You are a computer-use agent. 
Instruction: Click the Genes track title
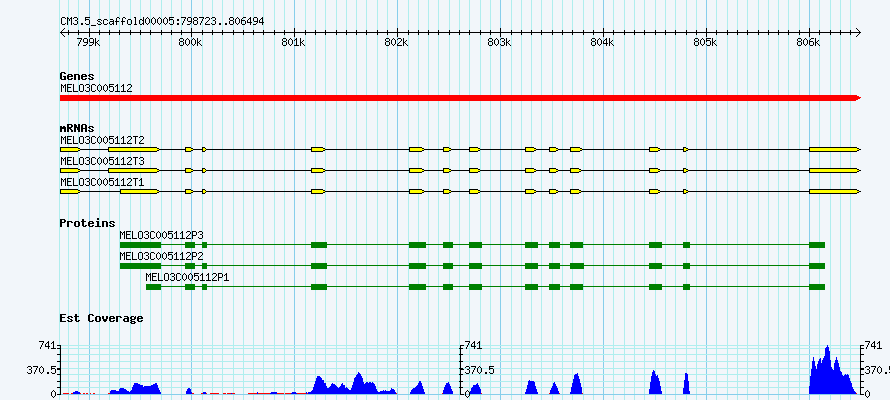coord(77,76)
